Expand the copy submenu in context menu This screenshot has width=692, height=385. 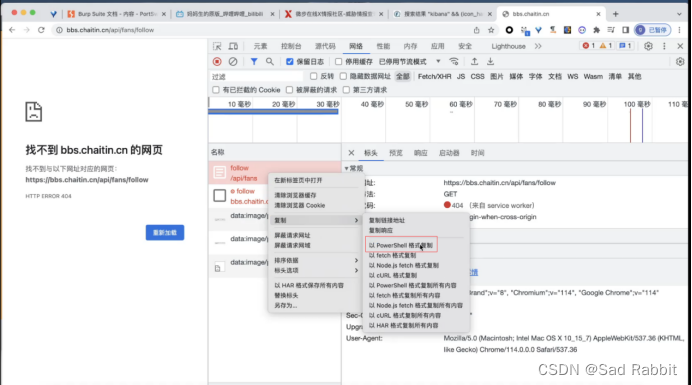click(x=315, y=220)
